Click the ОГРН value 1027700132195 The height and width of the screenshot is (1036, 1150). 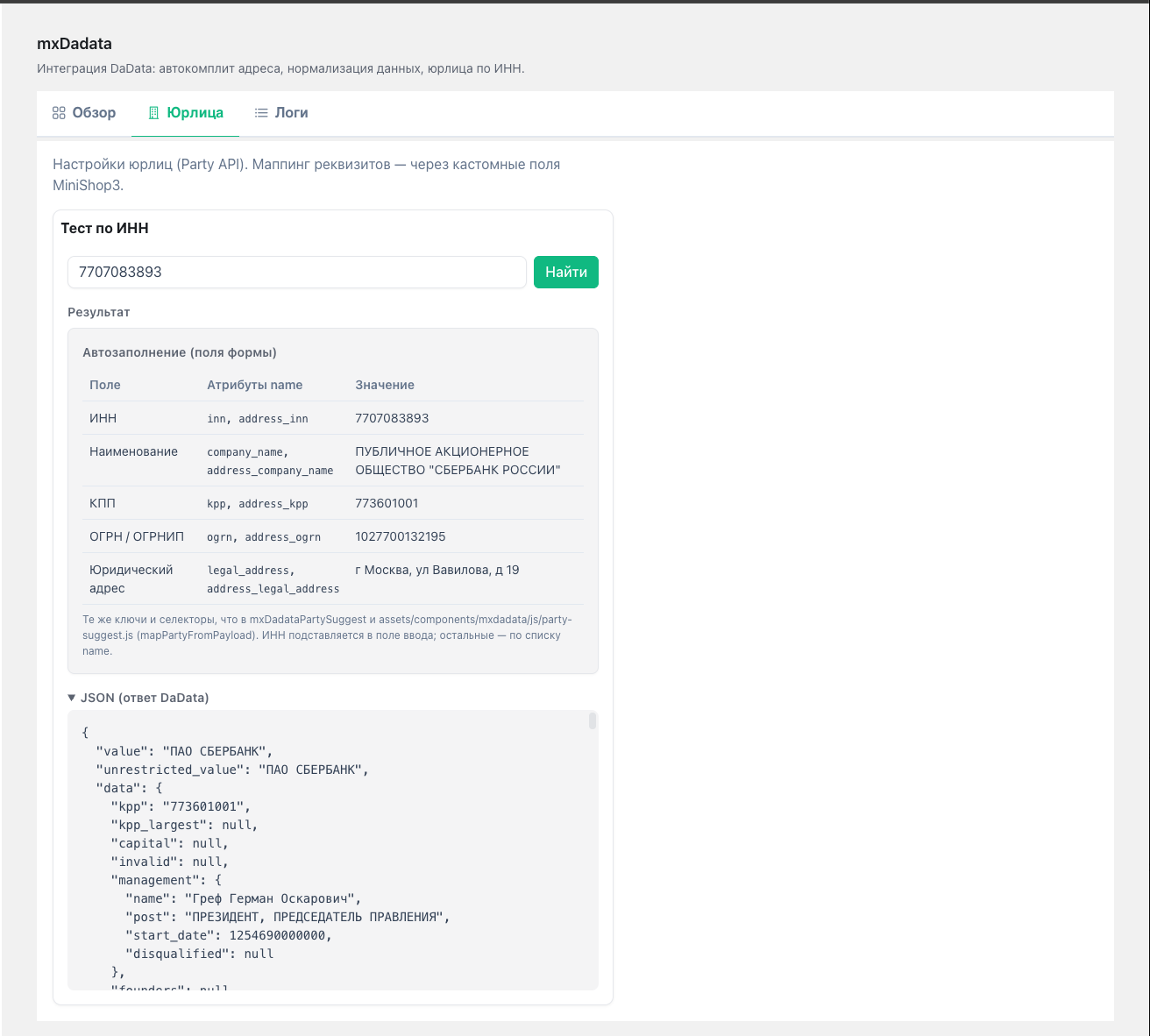pos(400,536)
